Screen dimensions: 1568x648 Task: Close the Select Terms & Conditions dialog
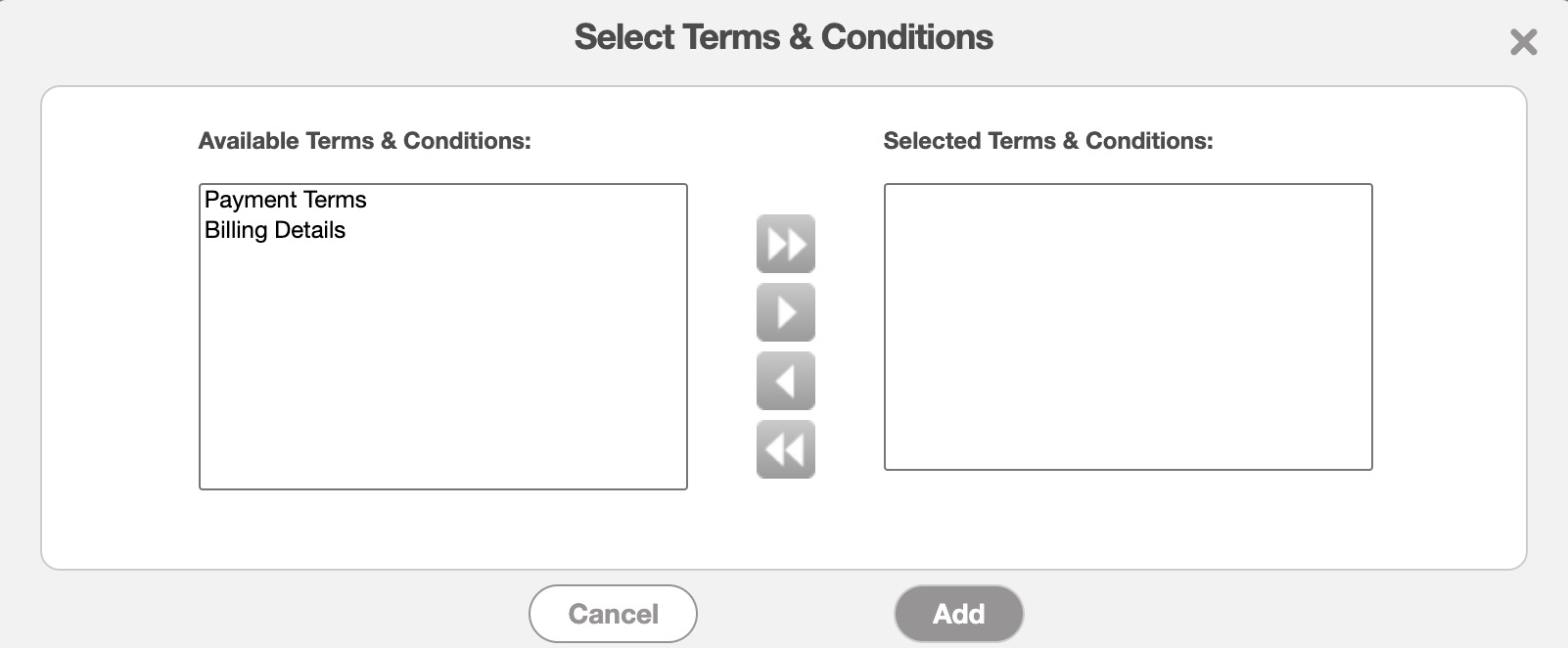tap(1523, 42)
